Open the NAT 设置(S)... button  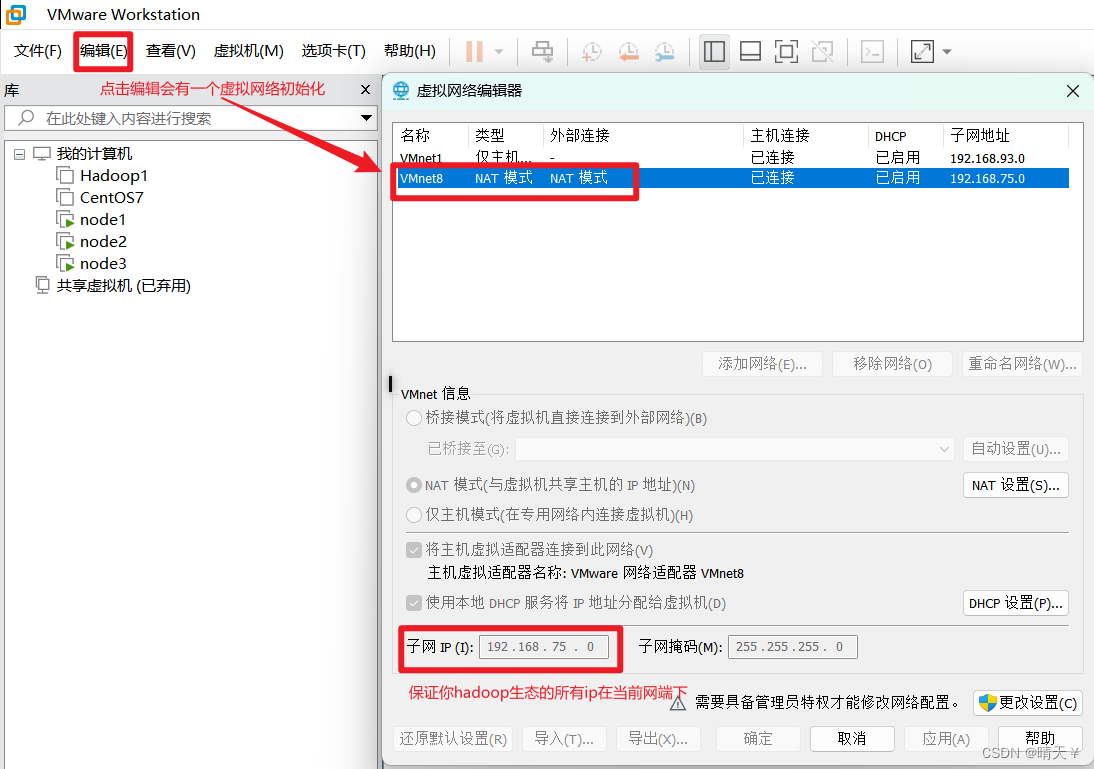click(x=1016, y=485)
